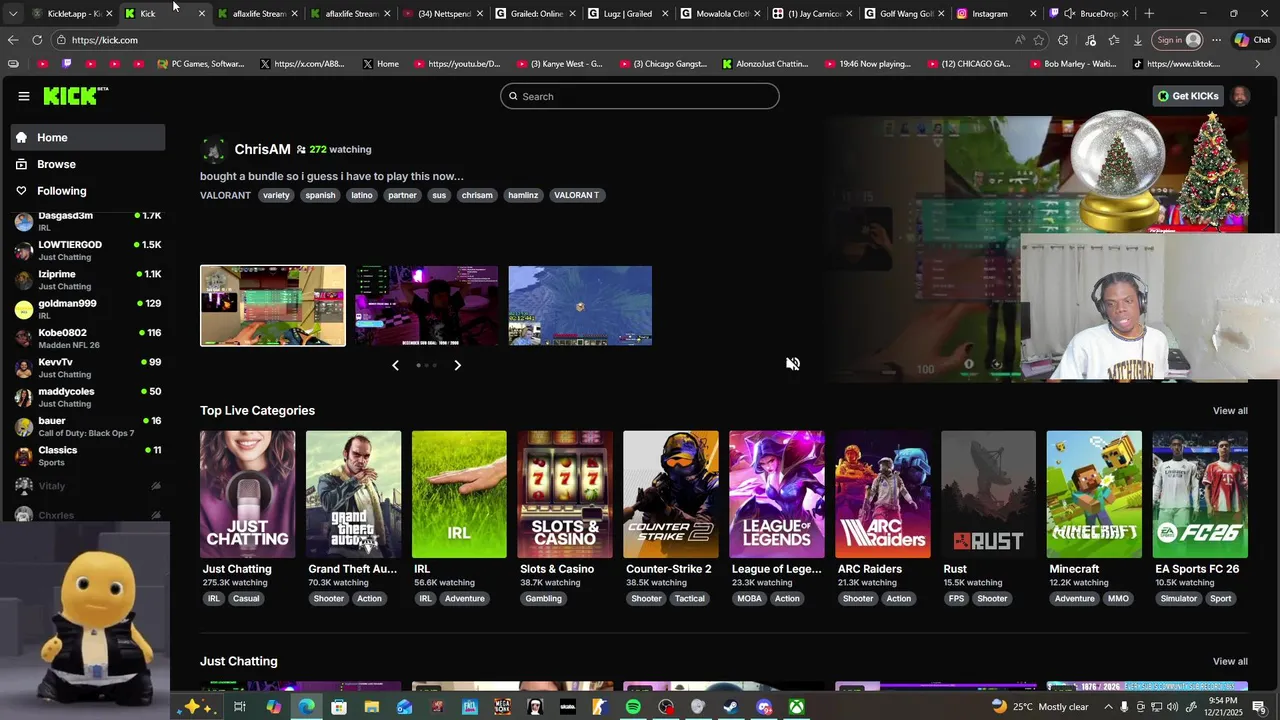This screenshot has width=1280, height=720.
Task: Click in the Kick Search field
Action: (640, 96)
